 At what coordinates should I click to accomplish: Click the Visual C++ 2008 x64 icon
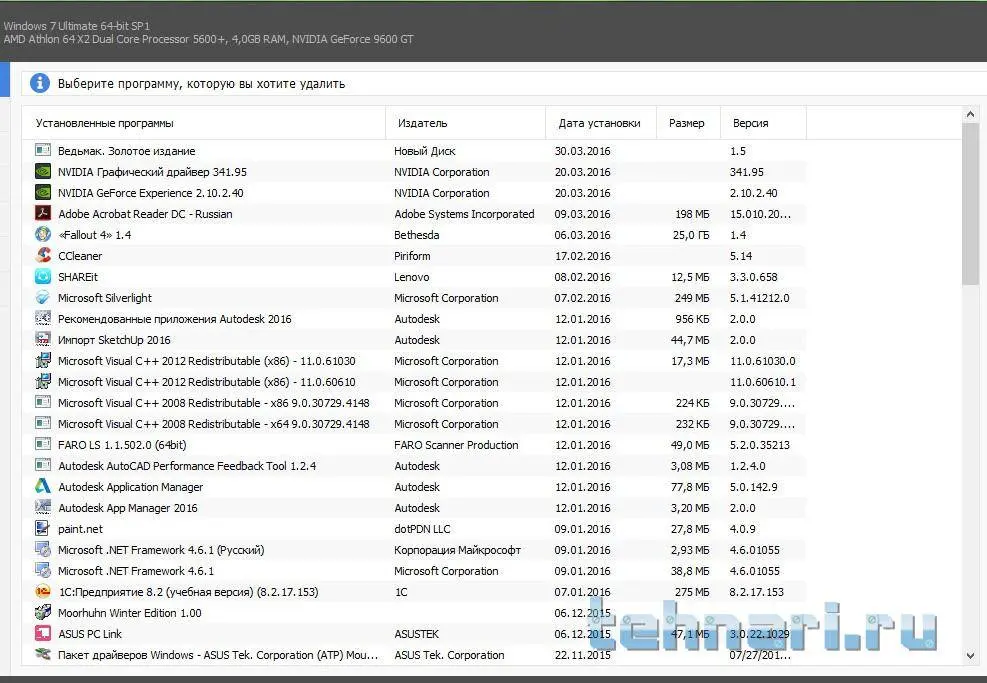43,423
